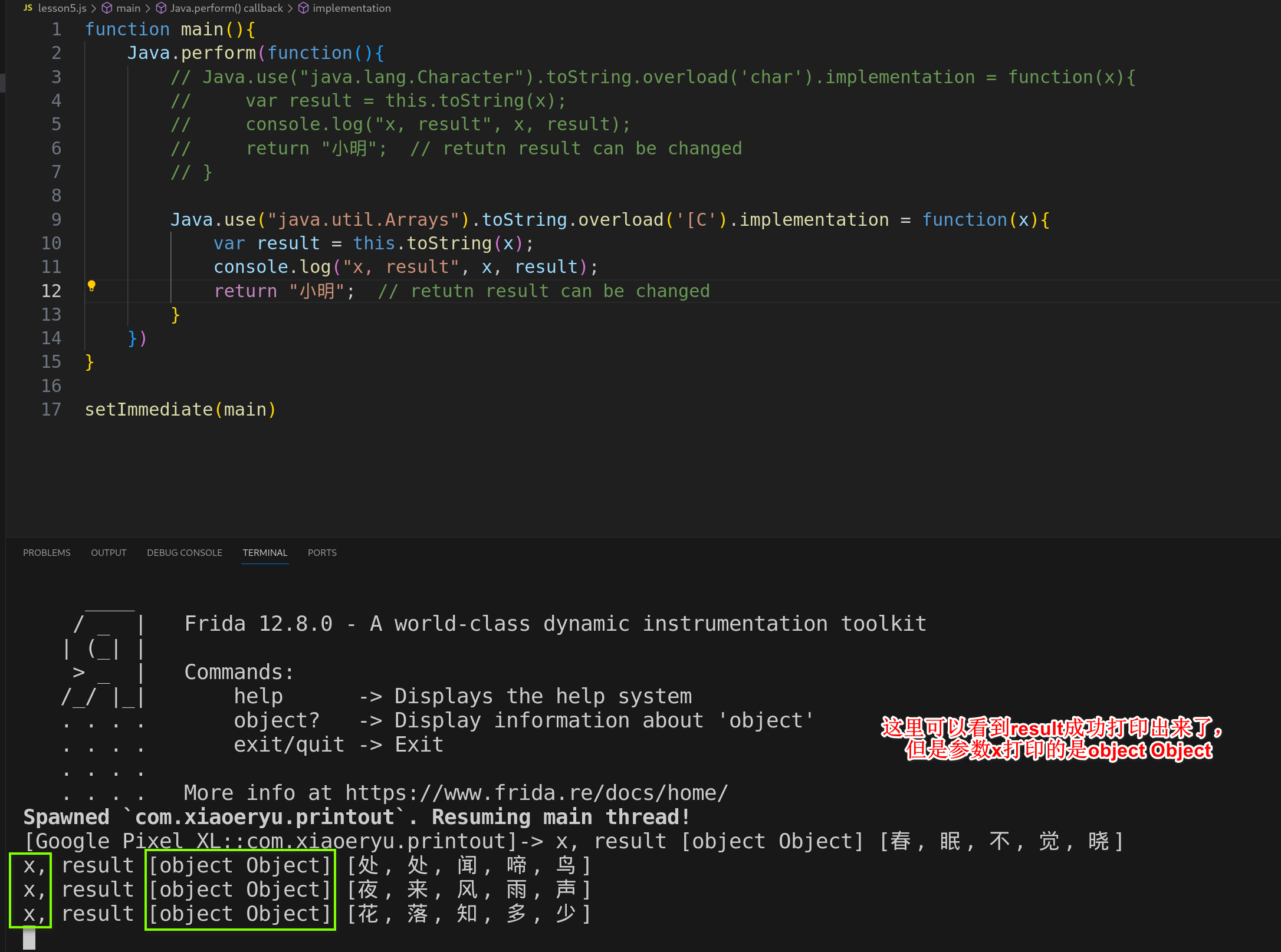1281x952 pixels.
Task: Click the closing brace on line 15
Action: pos(90,362)
